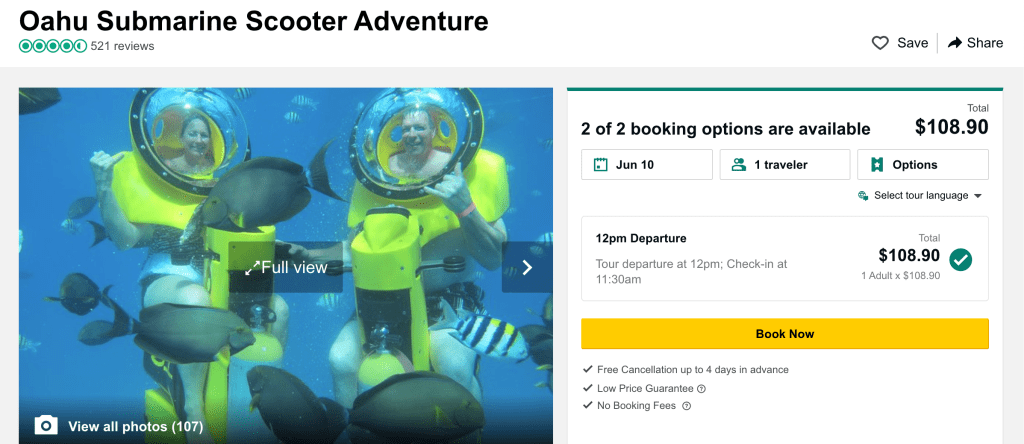Expand Select tour language dropdown
Image resolution: width=1024 pixels, height=444 pixels.
point(920,196)
